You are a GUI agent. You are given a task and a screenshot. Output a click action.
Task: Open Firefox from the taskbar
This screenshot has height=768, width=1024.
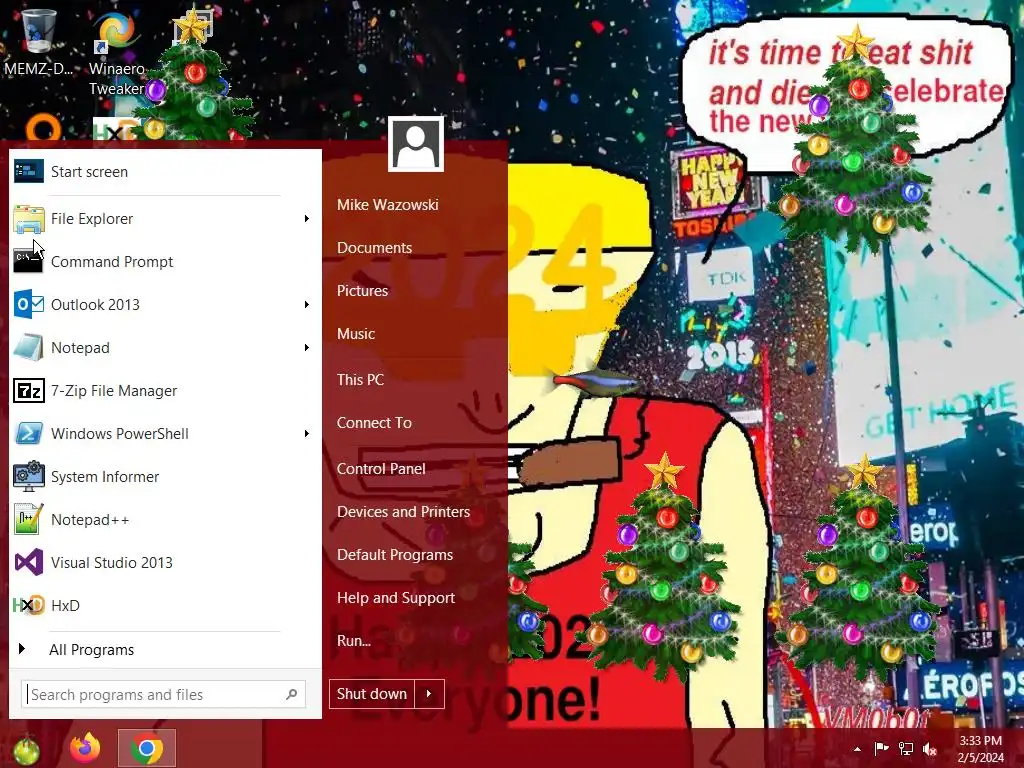click(86, 748)
